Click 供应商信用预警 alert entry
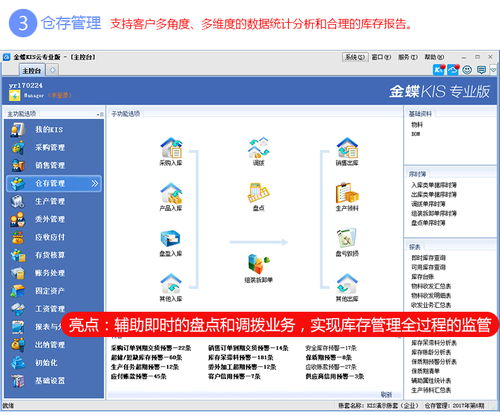The height and width of the screenshot is (418, 500). point(335,377)
